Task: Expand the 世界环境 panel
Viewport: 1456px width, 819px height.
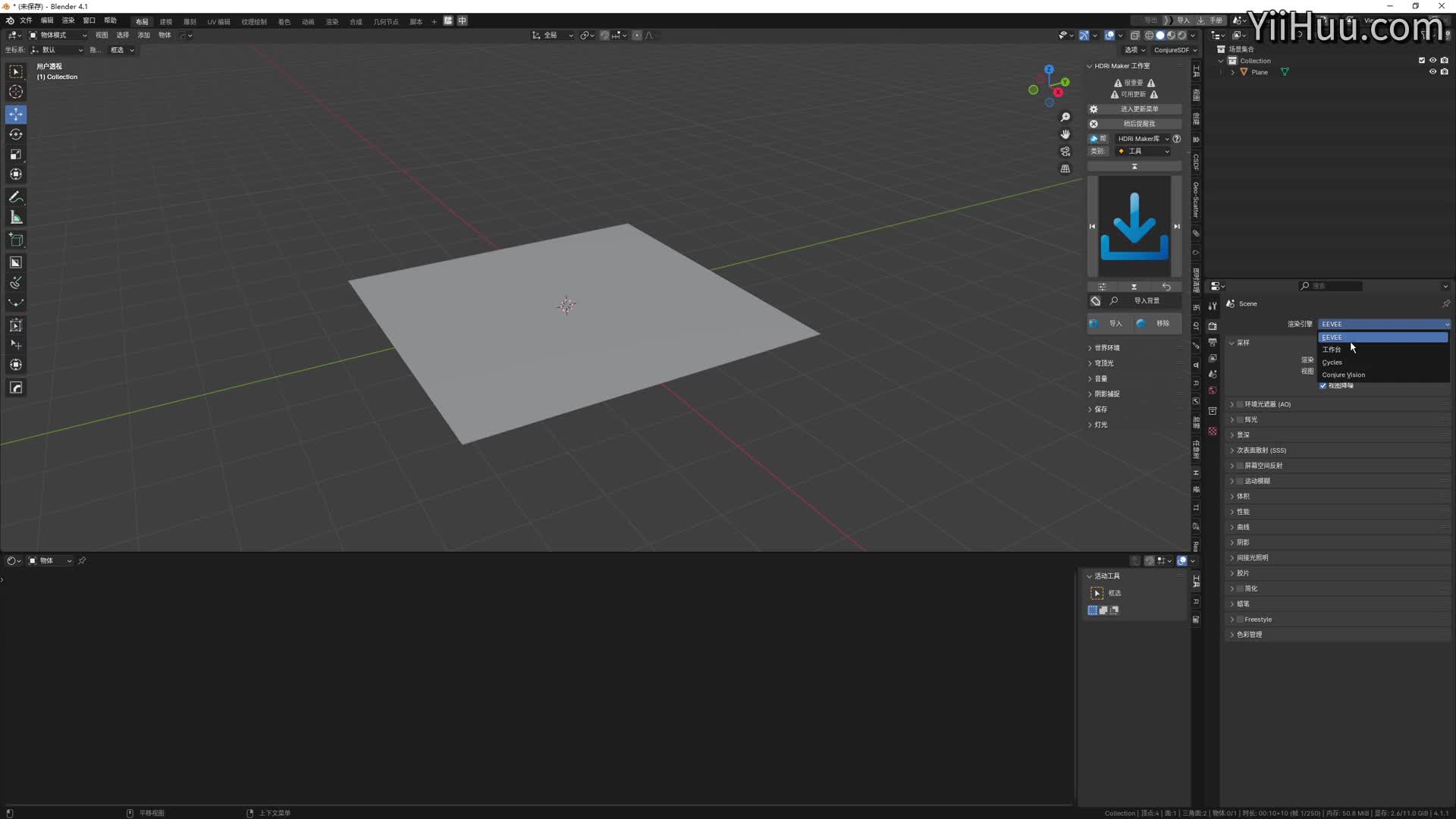Action: click(x=1106, y=348)
